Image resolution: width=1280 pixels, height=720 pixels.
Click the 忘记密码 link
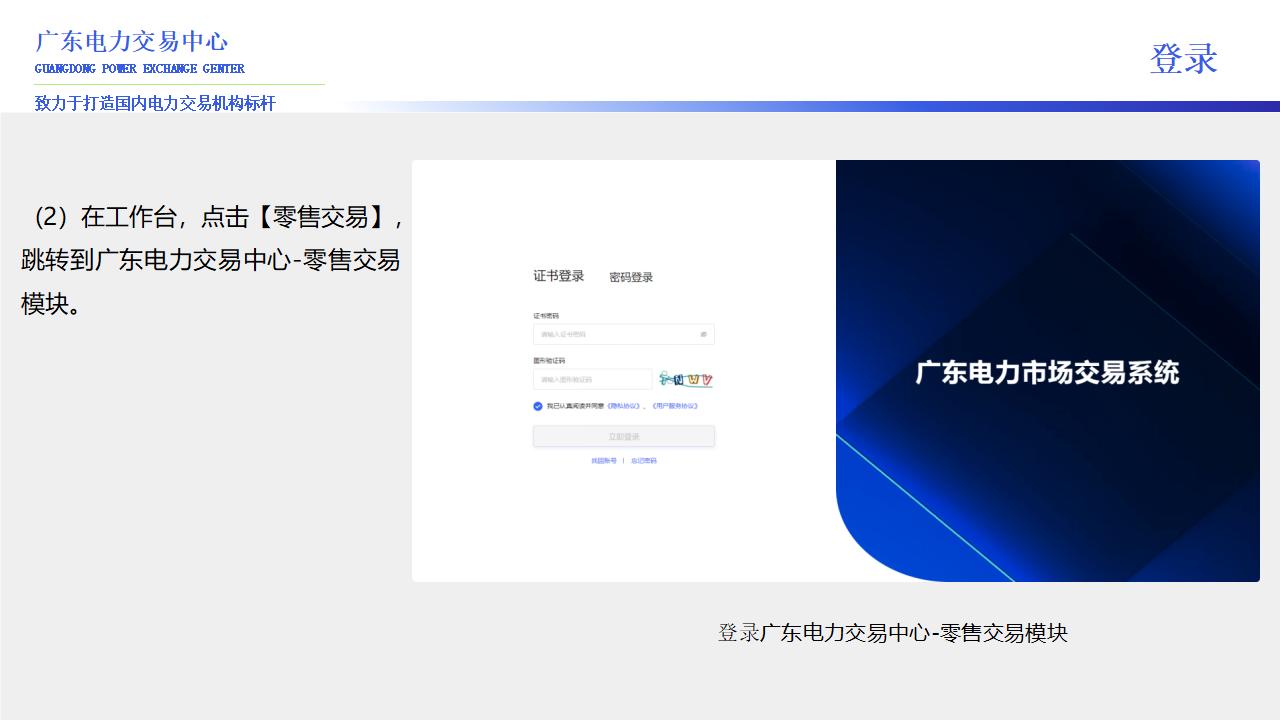(x=644, y=461)
